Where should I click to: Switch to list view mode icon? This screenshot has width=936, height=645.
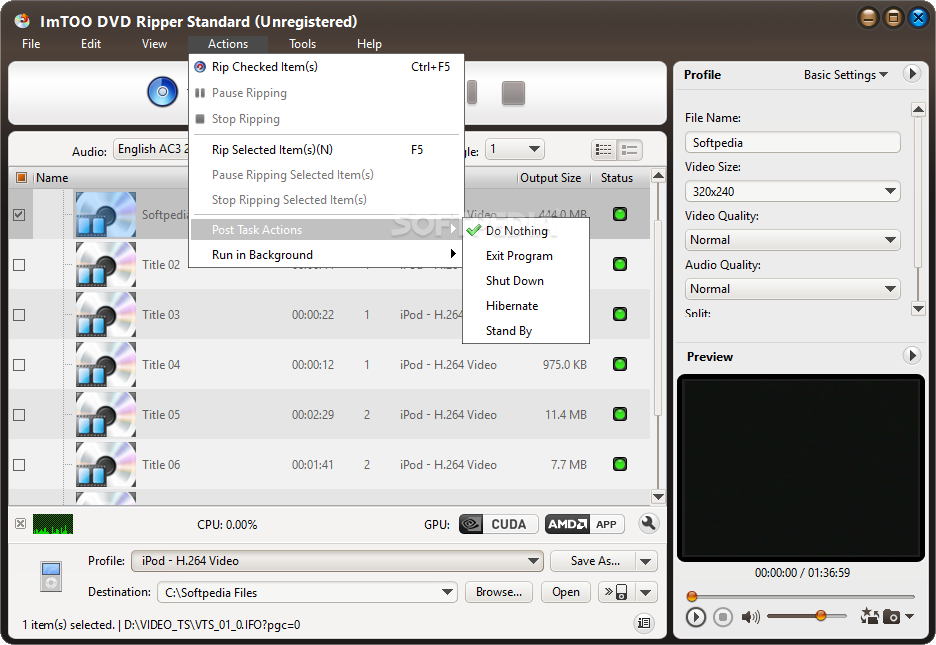point(604,150)
